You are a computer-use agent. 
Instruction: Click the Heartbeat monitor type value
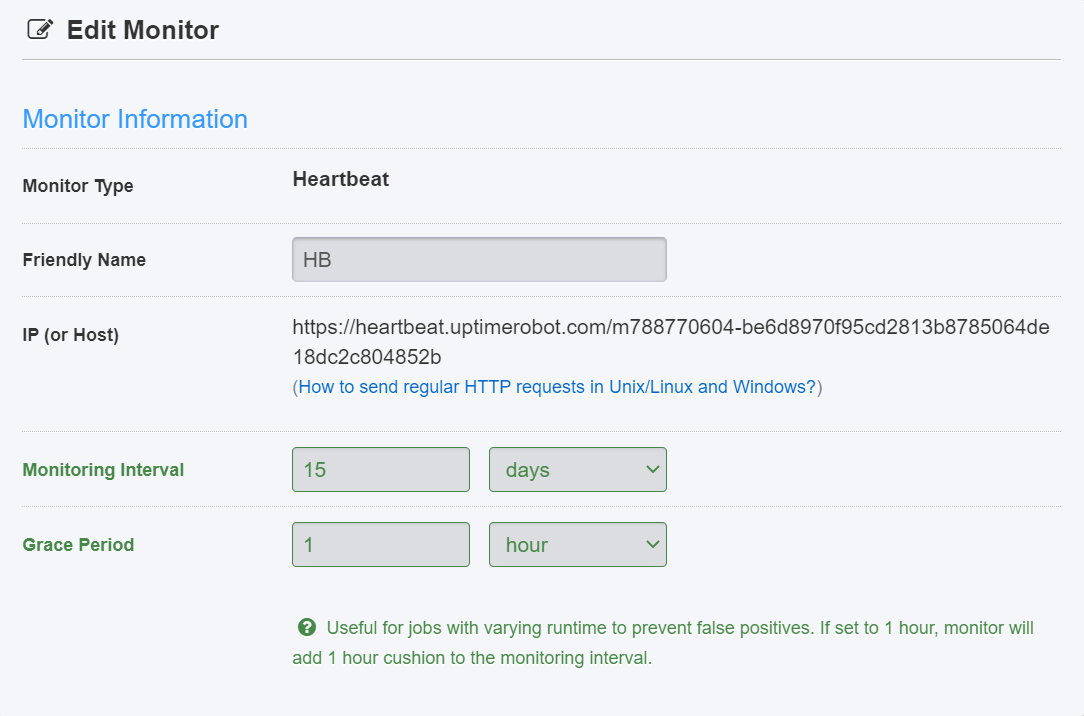341,179
